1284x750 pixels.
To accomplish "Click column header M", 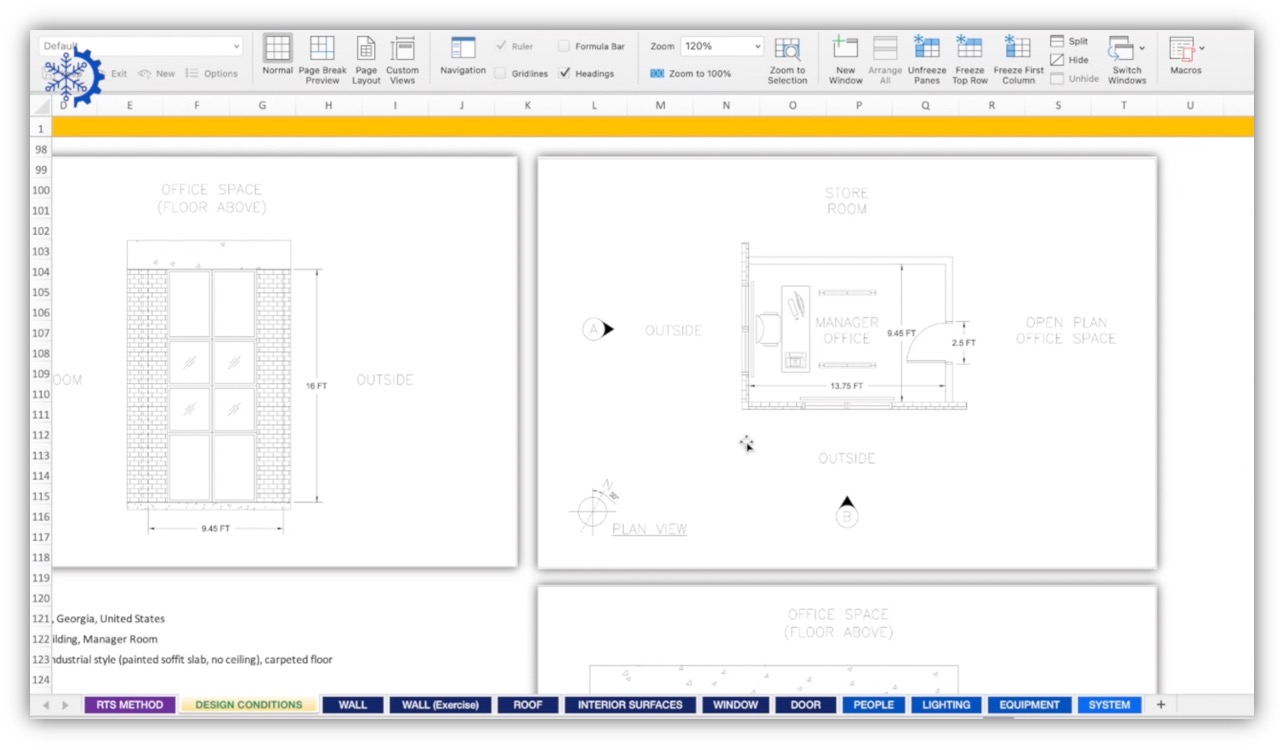I will pyautogui.click(x=660, y=105).
